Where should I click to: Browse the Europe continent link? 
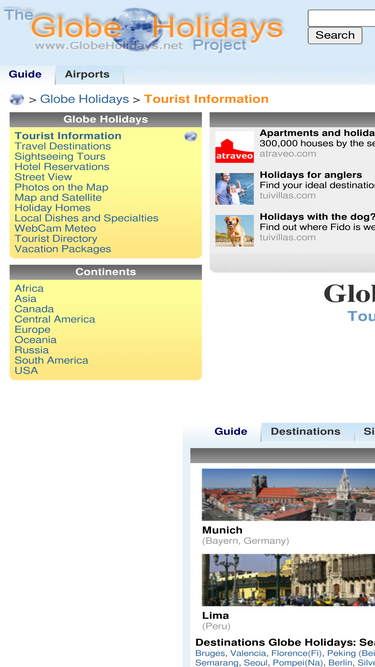(x=32, y=330)
